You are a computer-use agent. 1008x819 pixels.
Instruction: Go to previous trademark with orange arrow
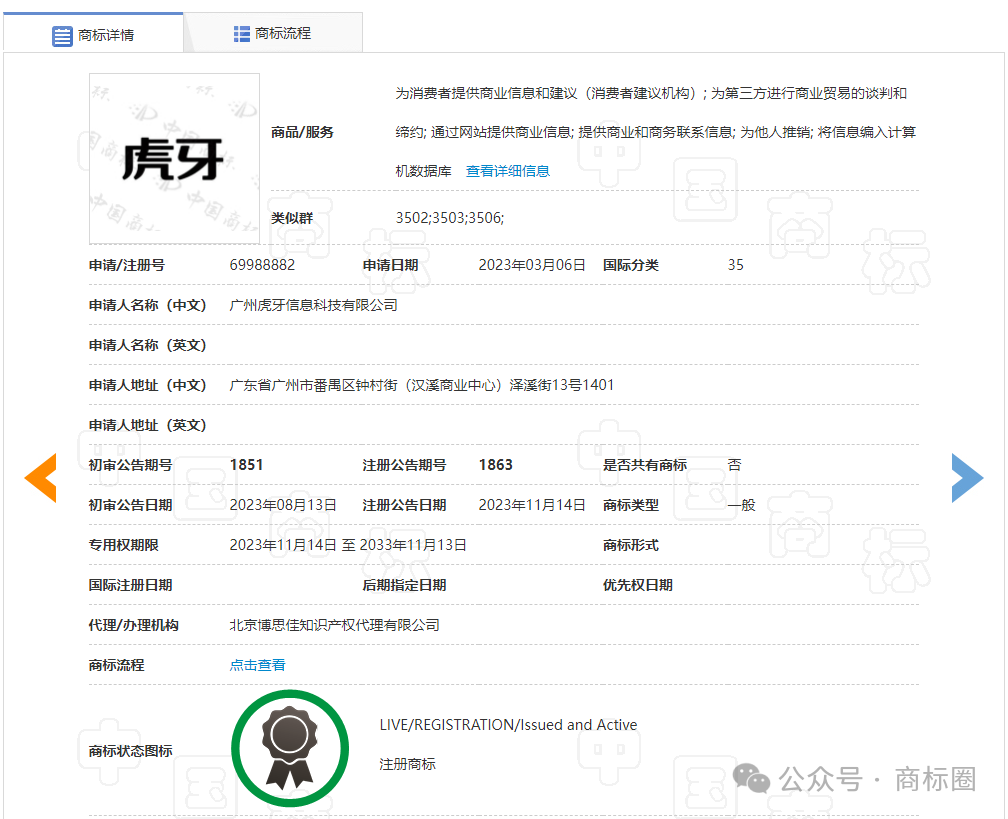40,478
